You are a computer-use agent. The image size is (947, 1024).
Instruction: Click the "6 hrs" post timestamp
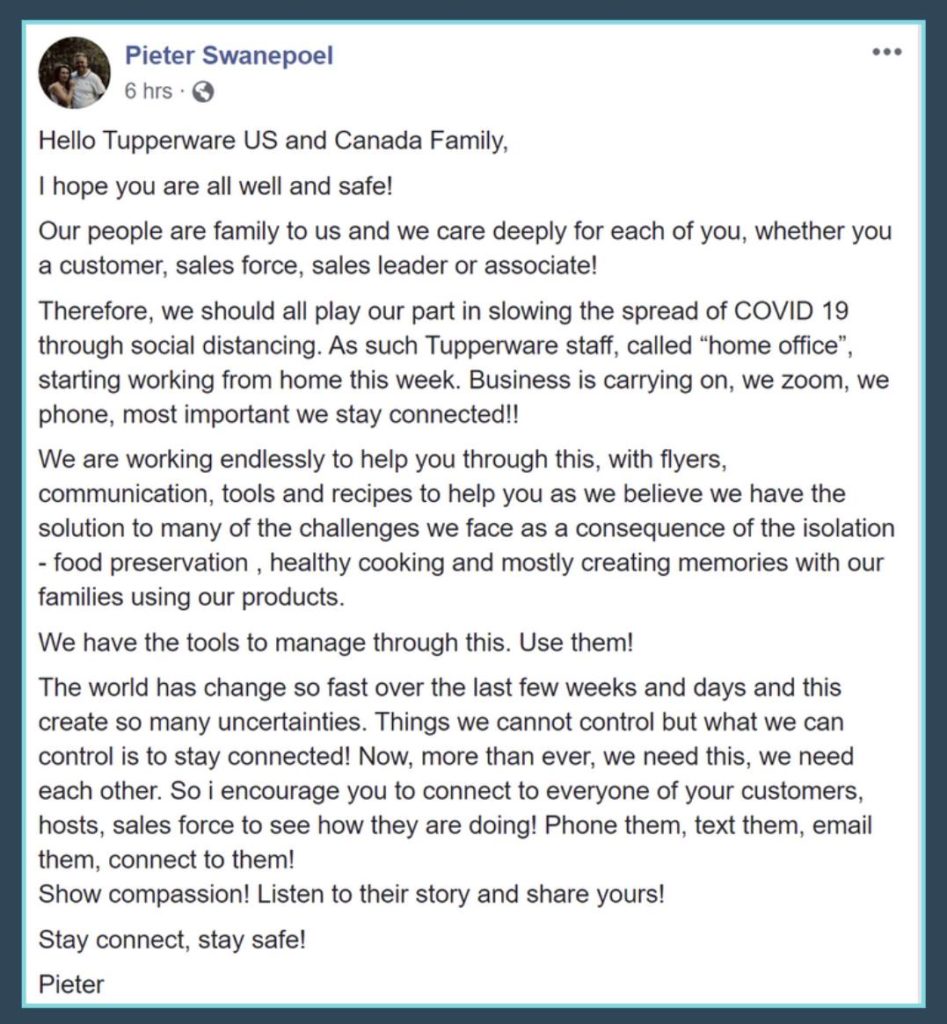click(148, 92)
